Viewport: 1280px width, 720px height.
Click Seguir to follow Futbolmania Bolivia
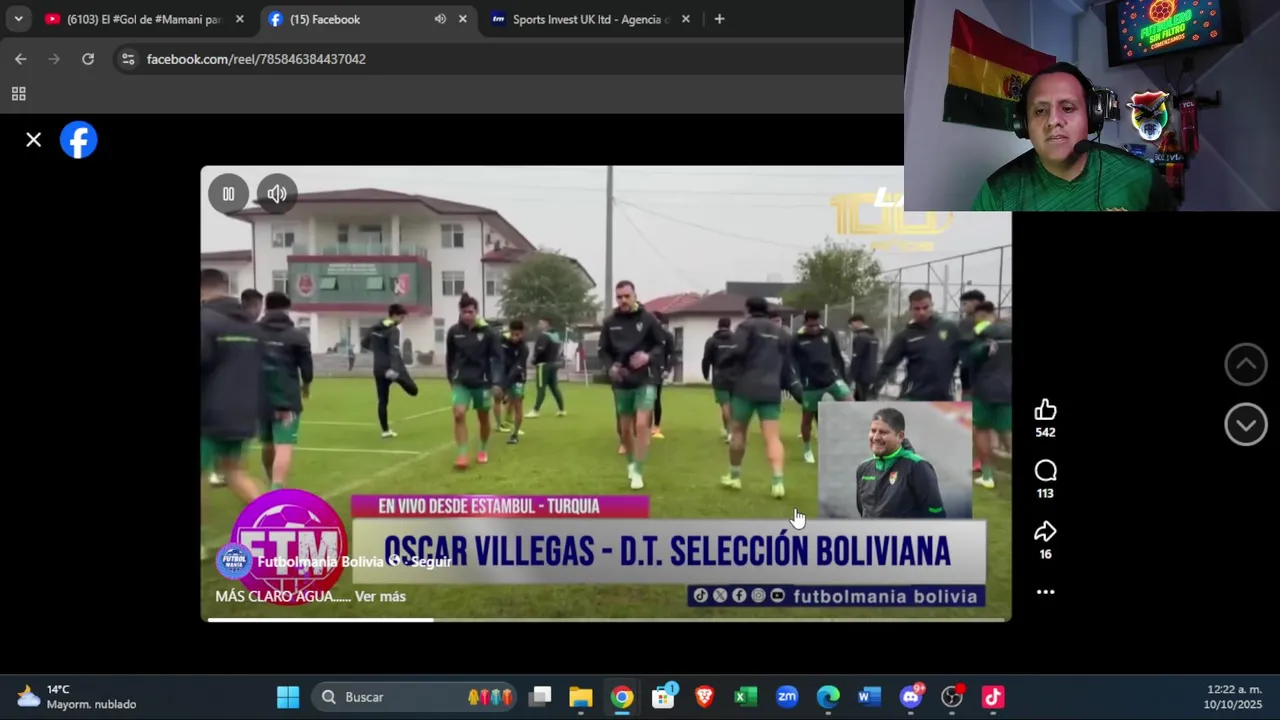click(x=431, y=562)
